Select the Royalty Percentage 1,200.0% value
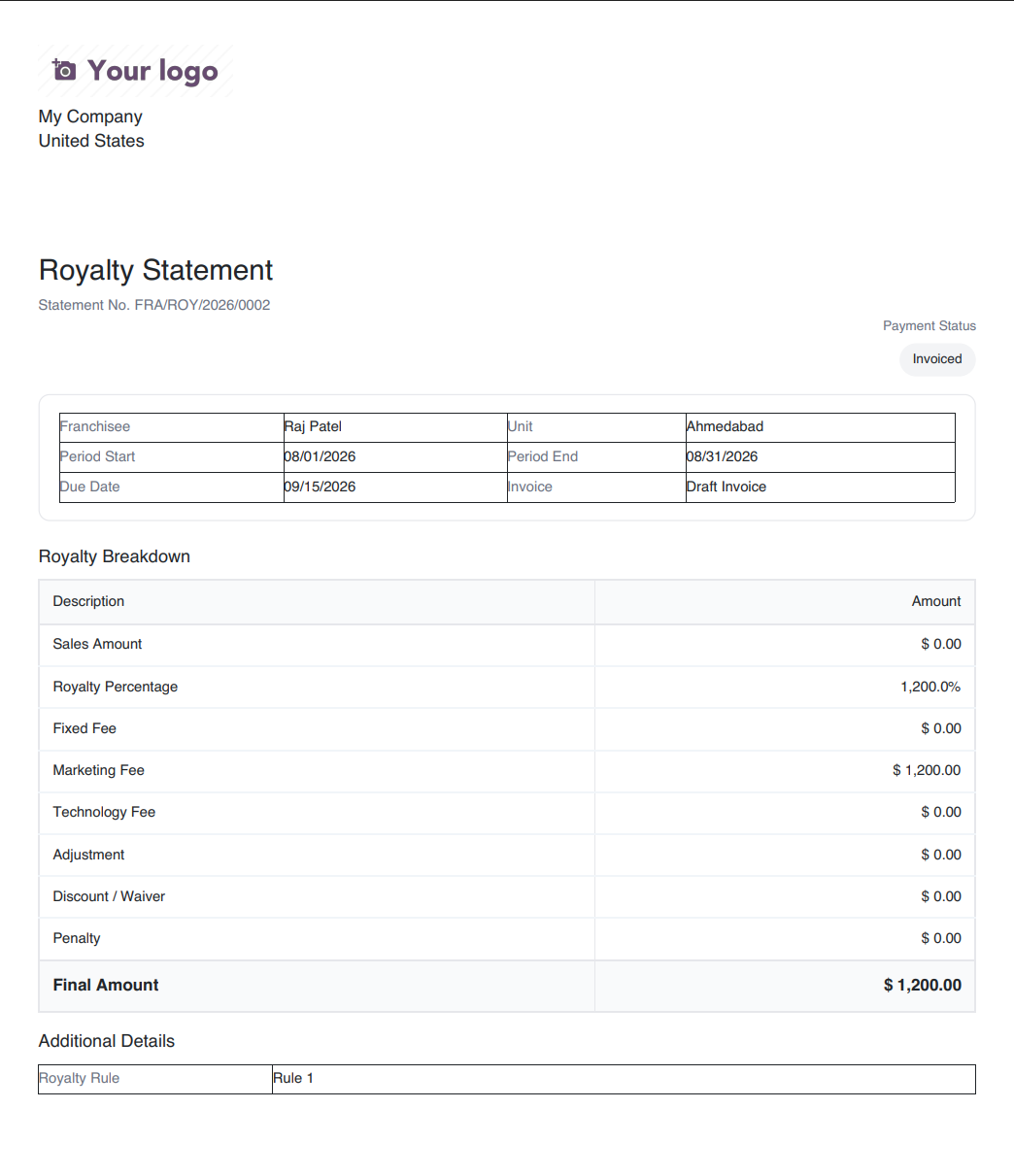Viewport: 1014px width, 1176px height. point(930,687)
